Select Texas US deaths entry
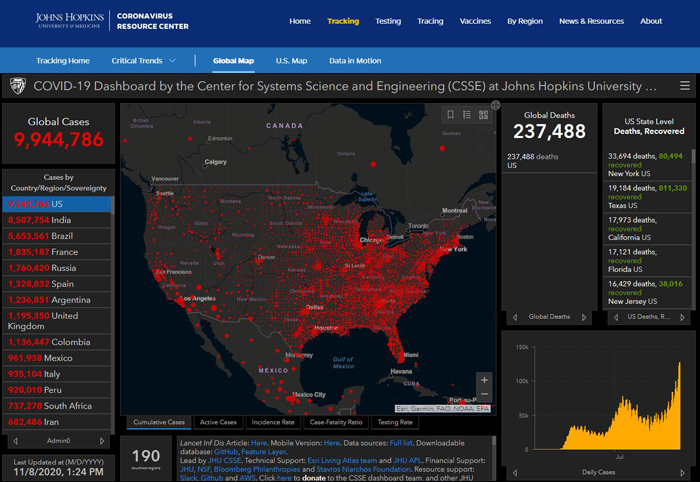700x482 pixels. [647, 197]
